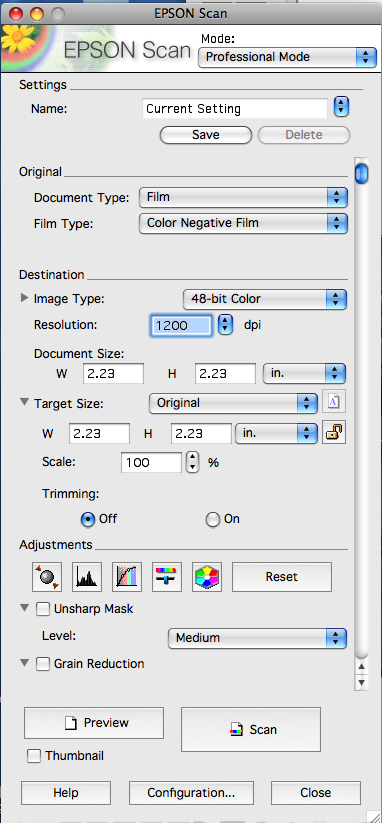Screen dimensions: 382x823
Task: Click the Name field showing Current Setting
Action: 235,109
